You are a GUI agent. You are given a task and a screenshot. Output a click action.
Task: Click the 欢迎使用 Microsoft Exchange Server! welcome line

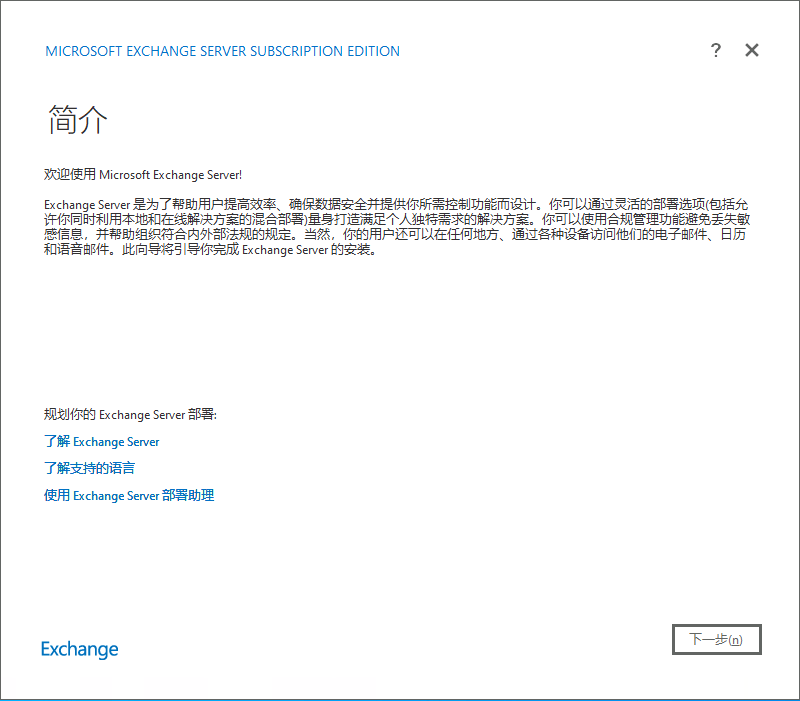coord(143,173)
